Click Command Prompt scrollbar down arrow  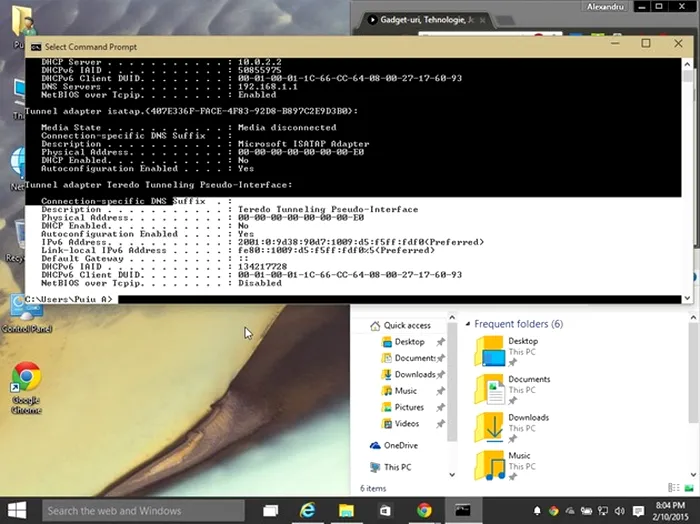(x=687, y=298)
